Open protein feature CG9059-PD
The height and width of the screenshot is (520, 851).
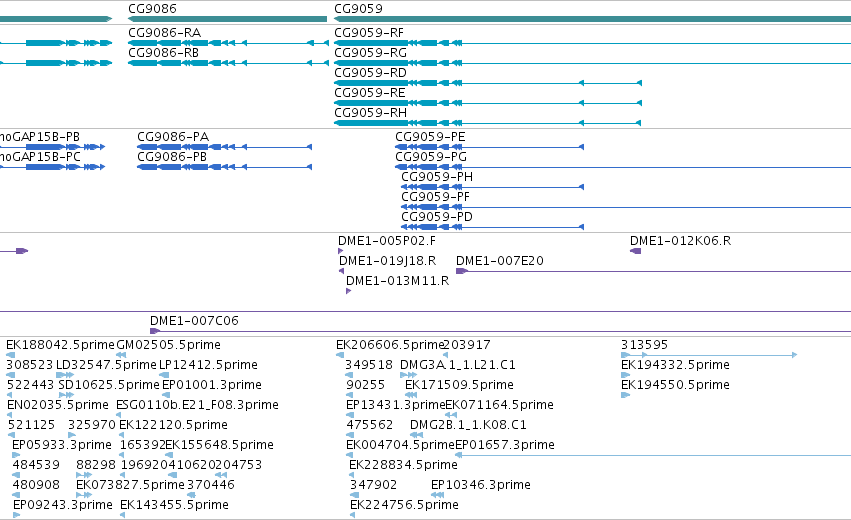click(x=437, y=217)
